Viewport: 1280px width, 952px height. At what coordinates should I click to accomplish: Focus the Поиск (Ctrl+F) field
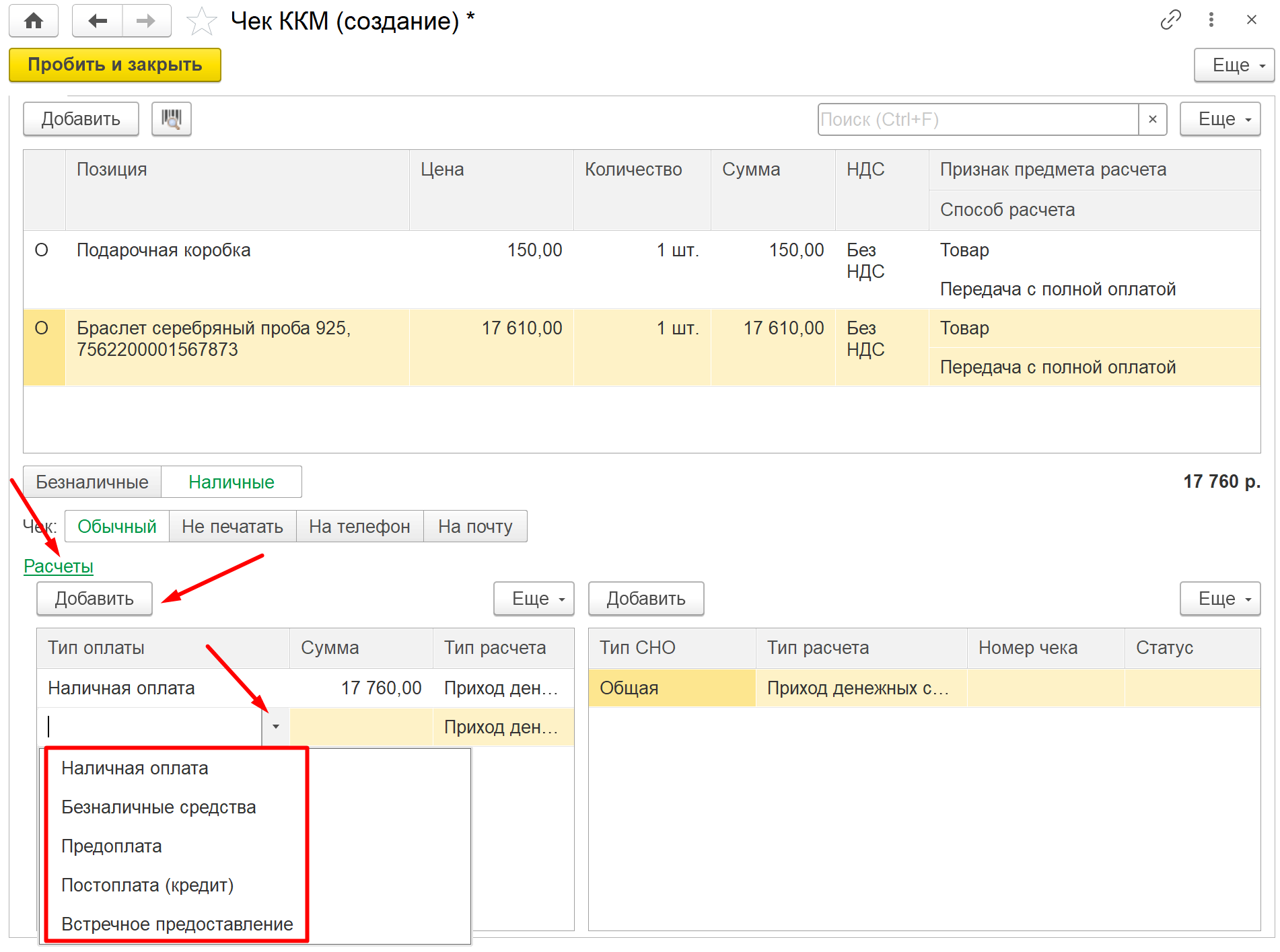979,119
